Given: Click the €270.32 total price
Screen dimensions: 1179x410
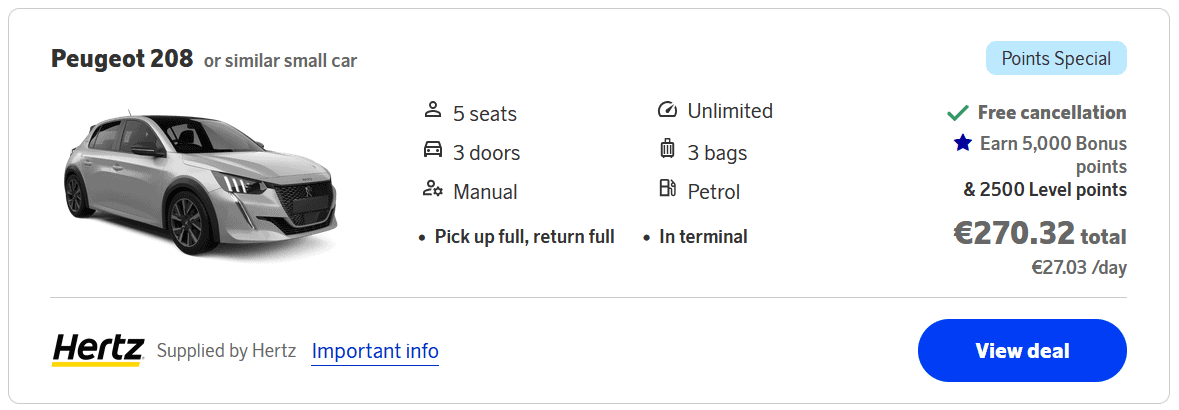Looking at the screenshot, I should (x=1039, y=234).
